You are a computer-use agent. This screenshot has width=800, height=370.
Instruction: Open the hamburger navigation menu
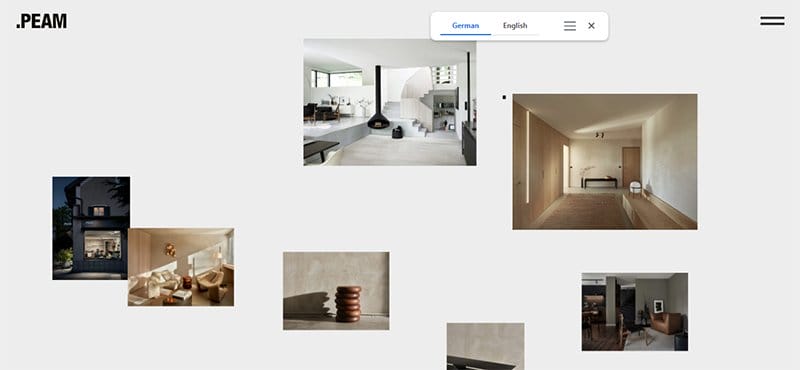coord(772,21)
